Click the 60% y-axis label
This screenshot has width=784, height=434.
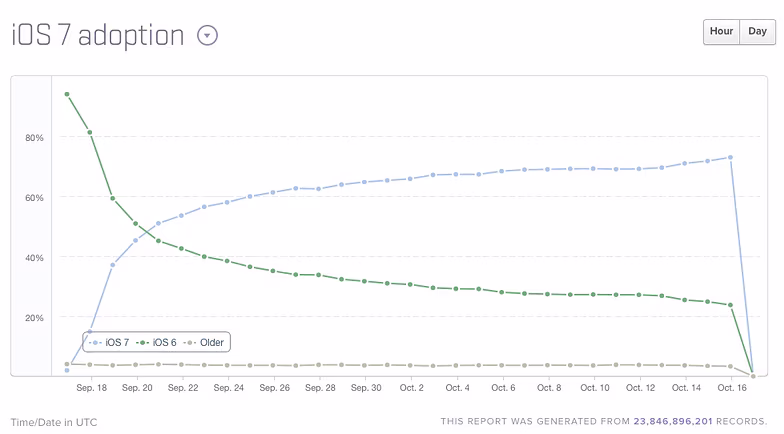pyautogui.click(x=34, y=198)
